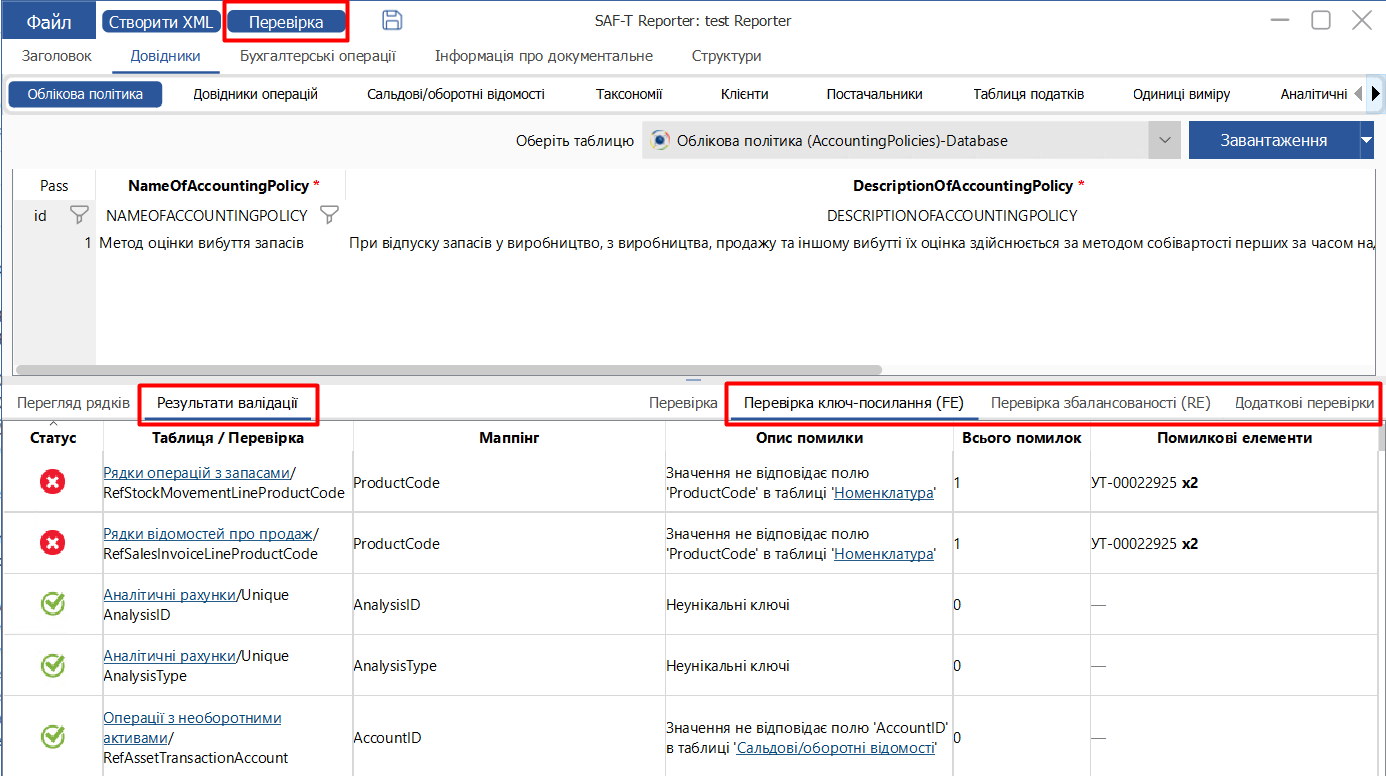Open the Додаткові перевірки tab

[1304, 403]
